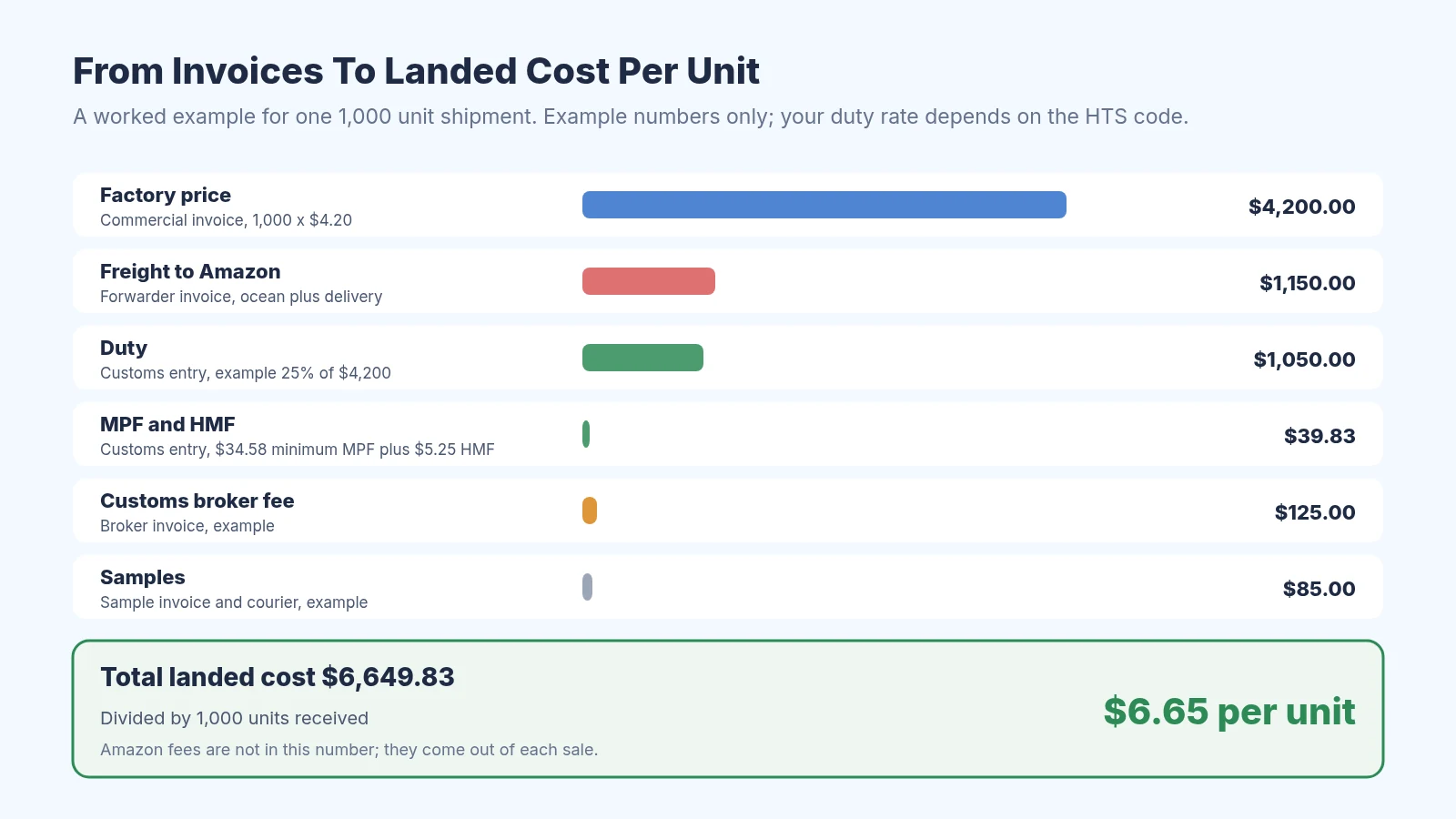Click the red Freight to Amazon bar
Screen dimensions: 1456x819
(x=649, y=281)
